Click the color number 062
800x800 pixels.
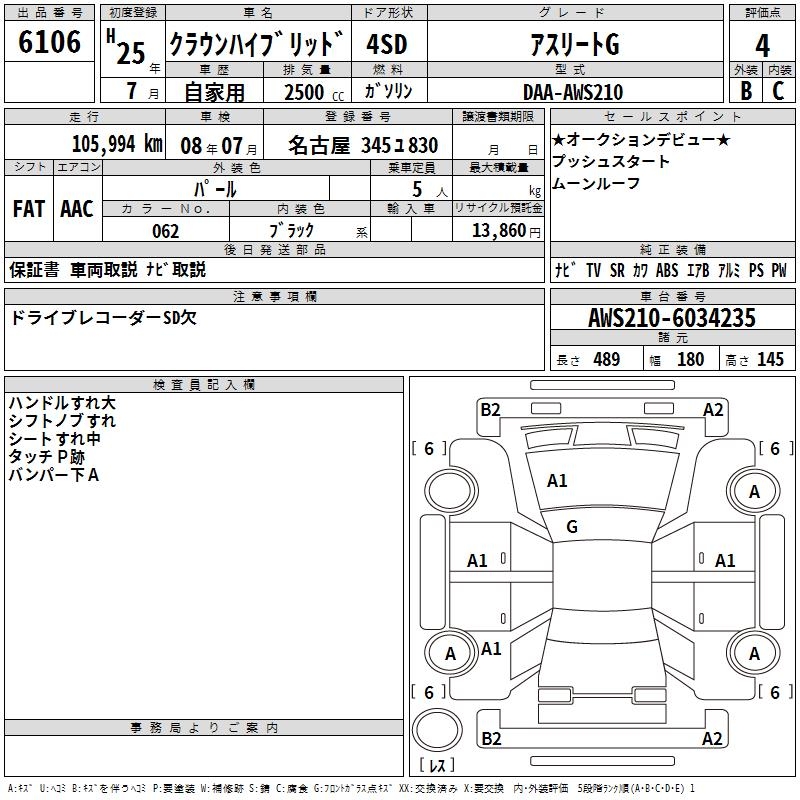166,231
